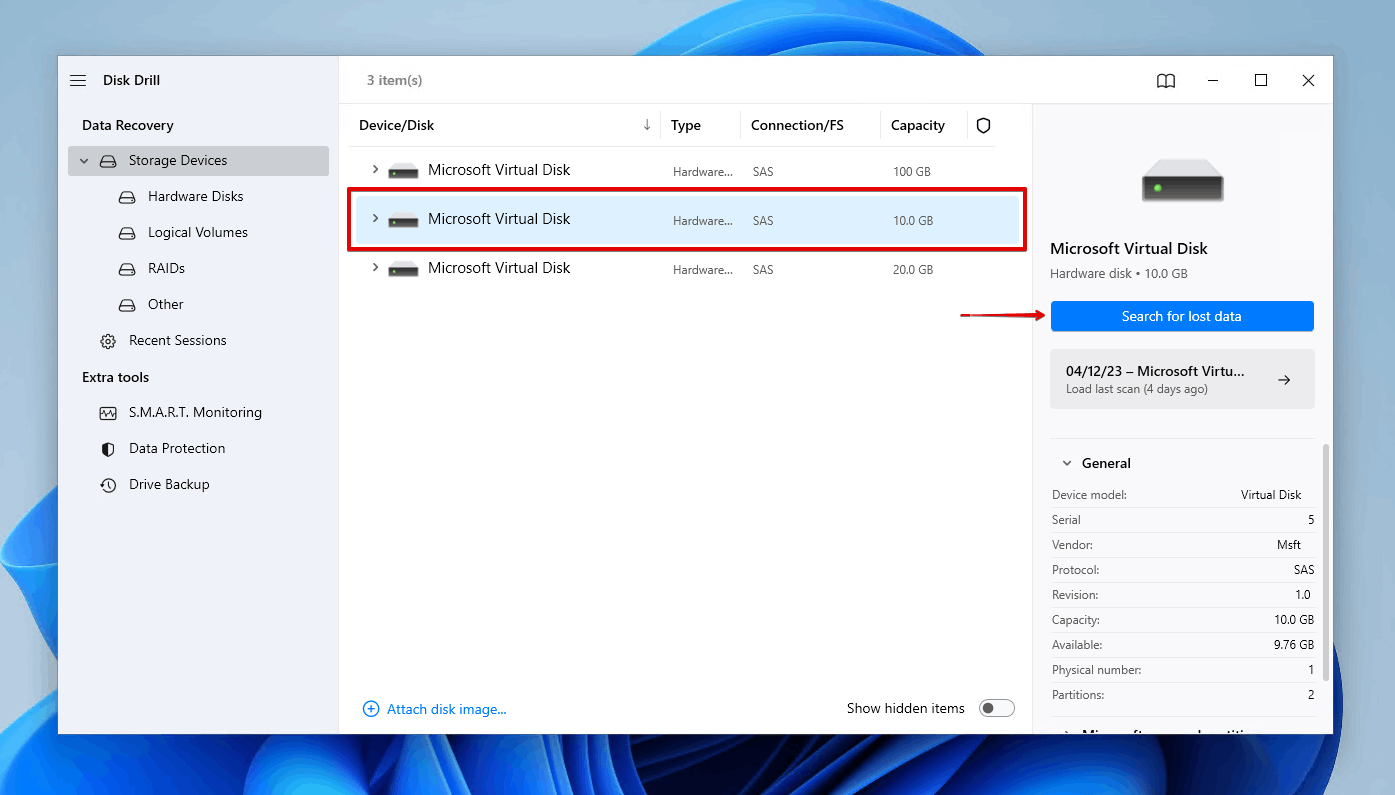Click the 20.0 GB capacity cell
This screenshot has height=795, width=1395.
pyautogui.click(x=913, y=270)
